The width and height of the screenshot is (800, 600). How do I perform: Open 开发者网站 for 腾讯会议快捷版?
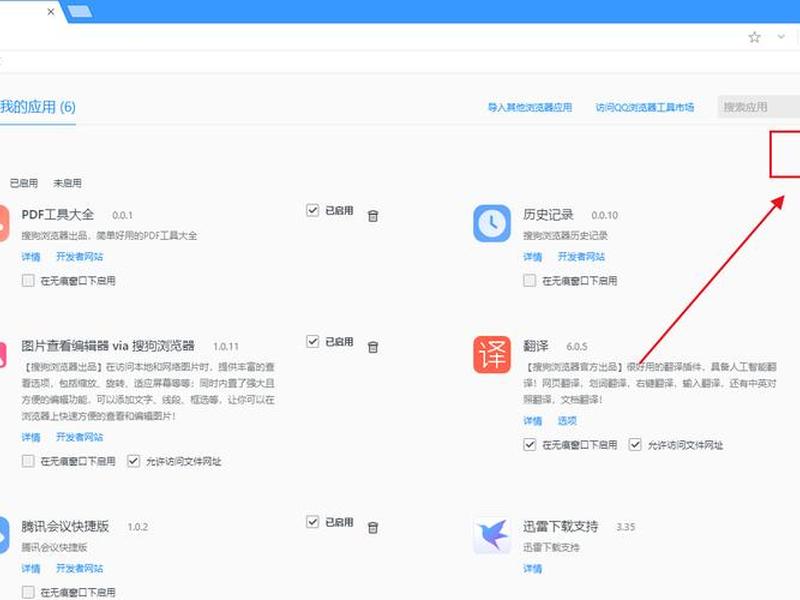80,568
